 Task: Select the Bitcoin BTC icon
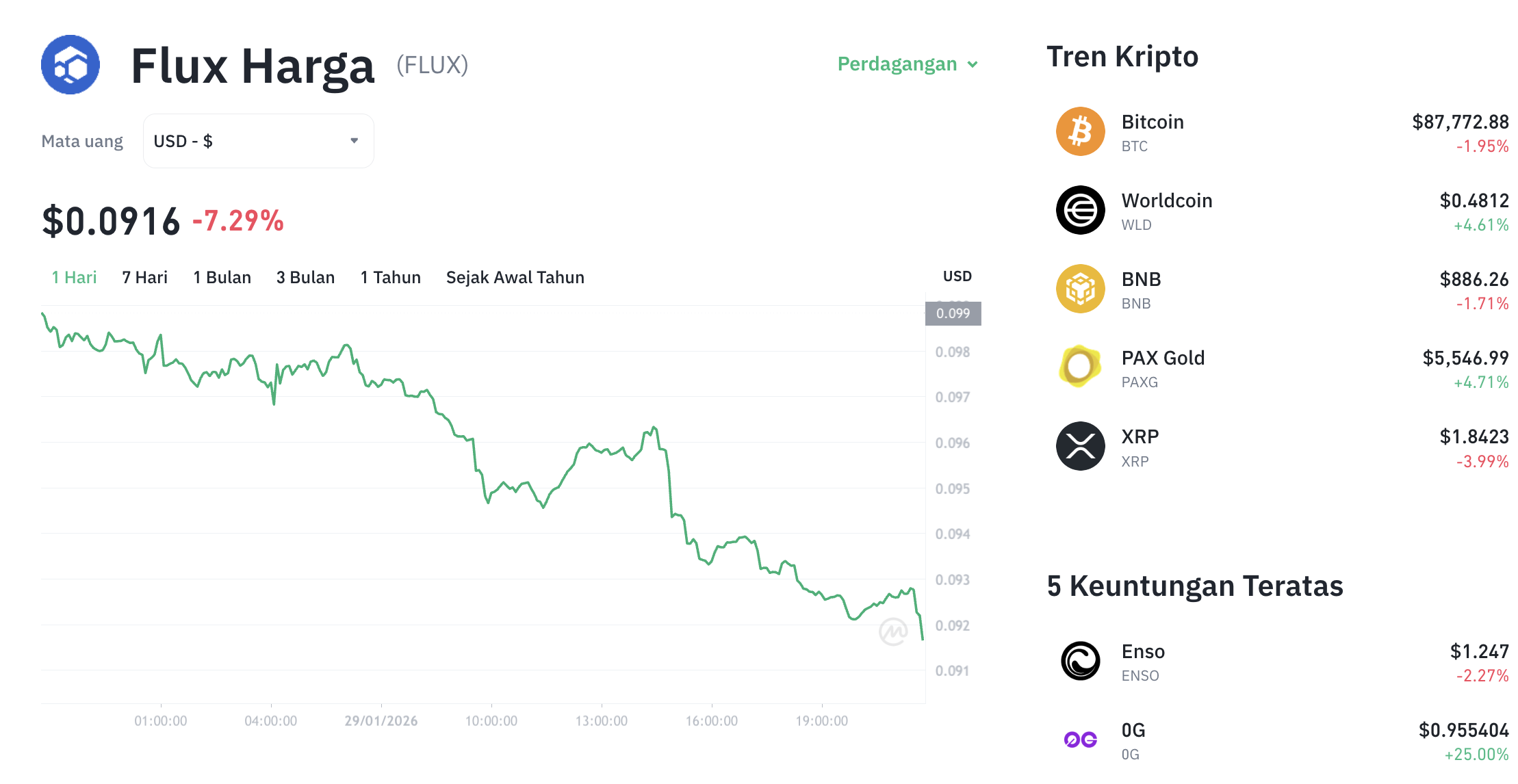(x=1080, y=131)
